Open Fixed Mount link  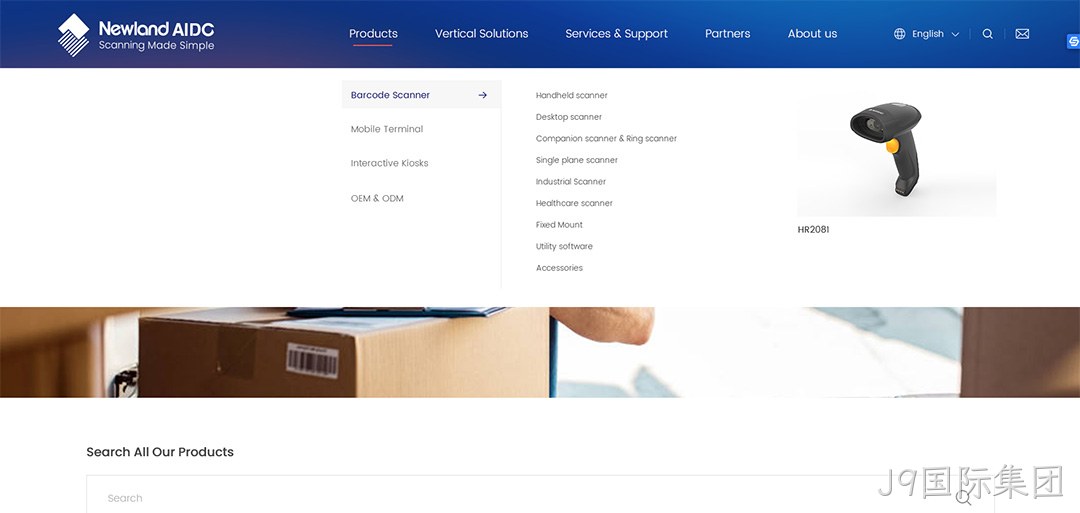click(x=559, y=224)
